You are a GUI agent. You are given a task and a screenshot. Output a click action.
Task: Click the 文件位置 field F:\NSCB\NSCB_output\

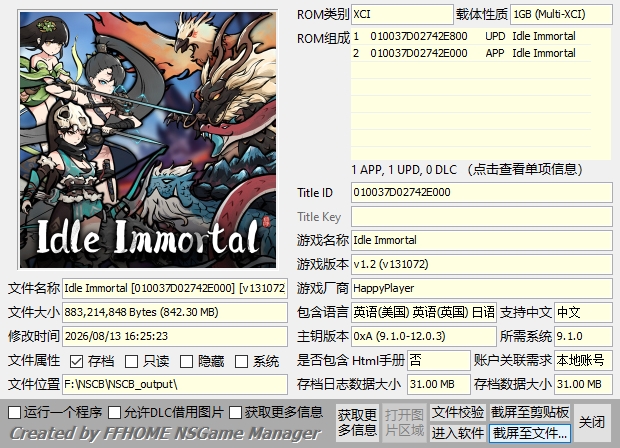[175, 384]
